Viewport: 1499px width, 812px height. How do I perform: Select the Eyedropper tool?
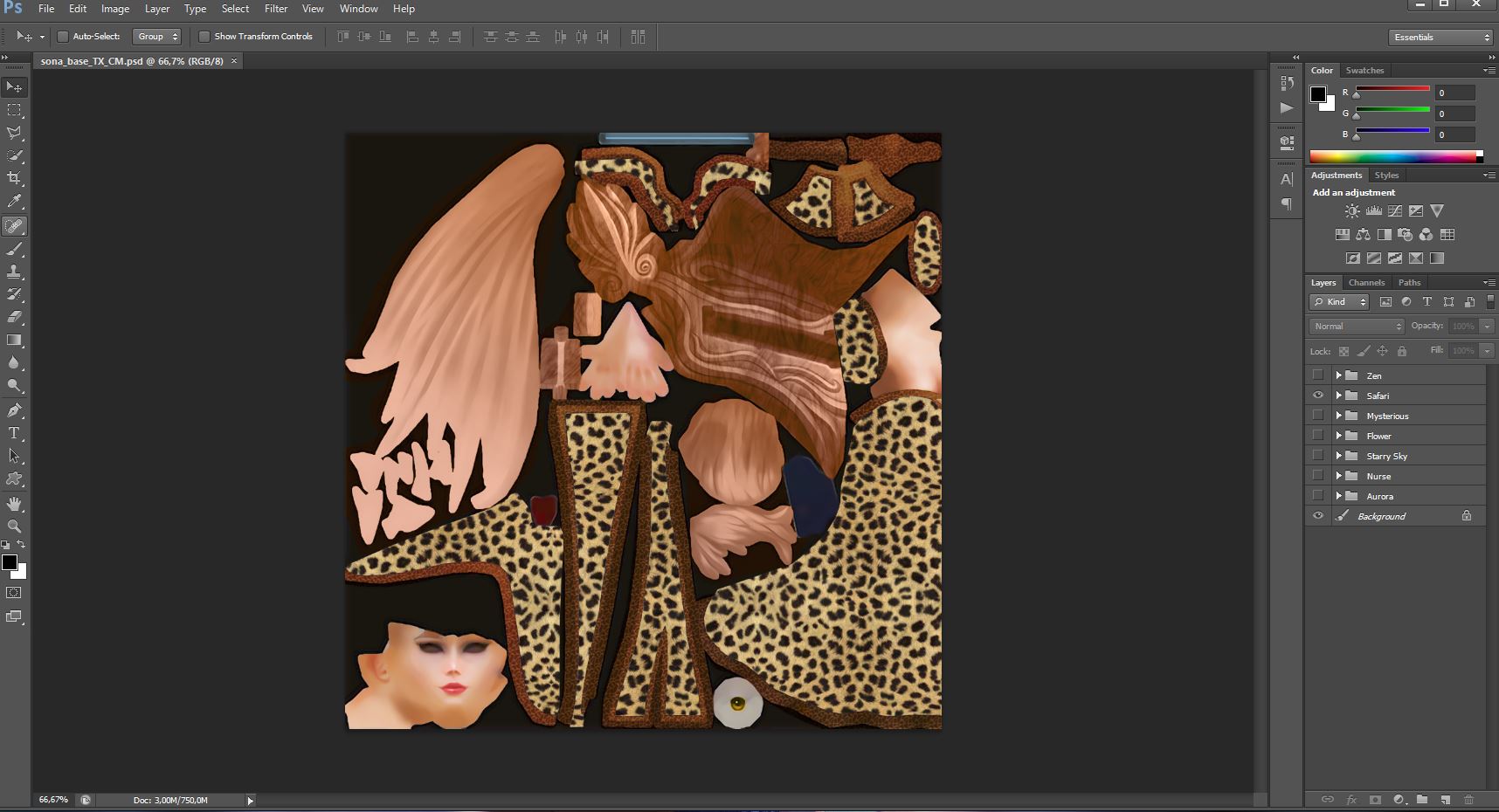[14, 202]
